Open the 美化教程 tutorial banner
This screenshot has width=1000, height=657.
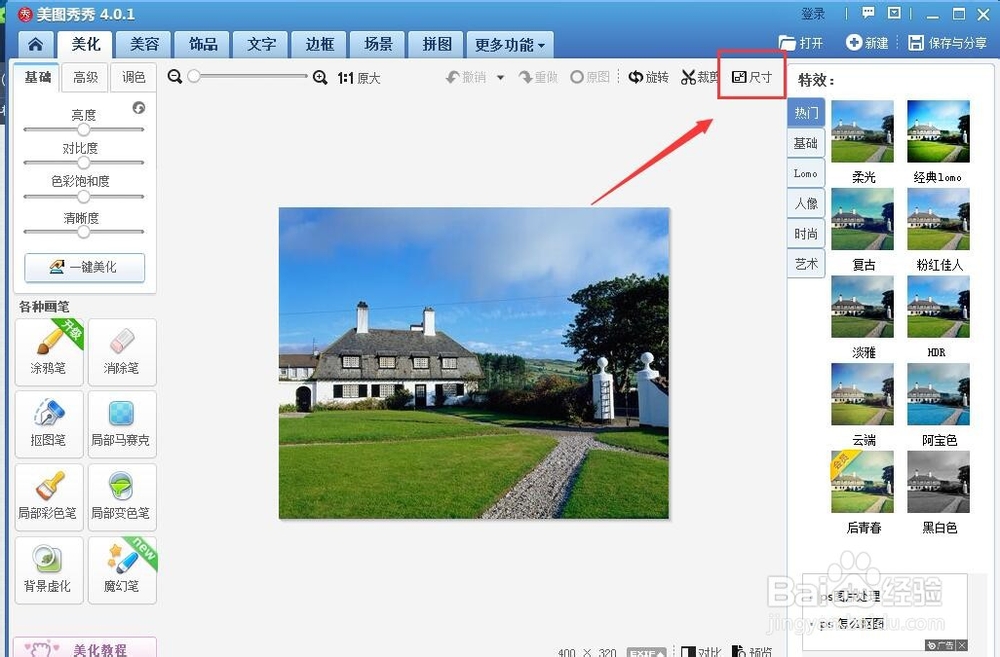(85, 647)
